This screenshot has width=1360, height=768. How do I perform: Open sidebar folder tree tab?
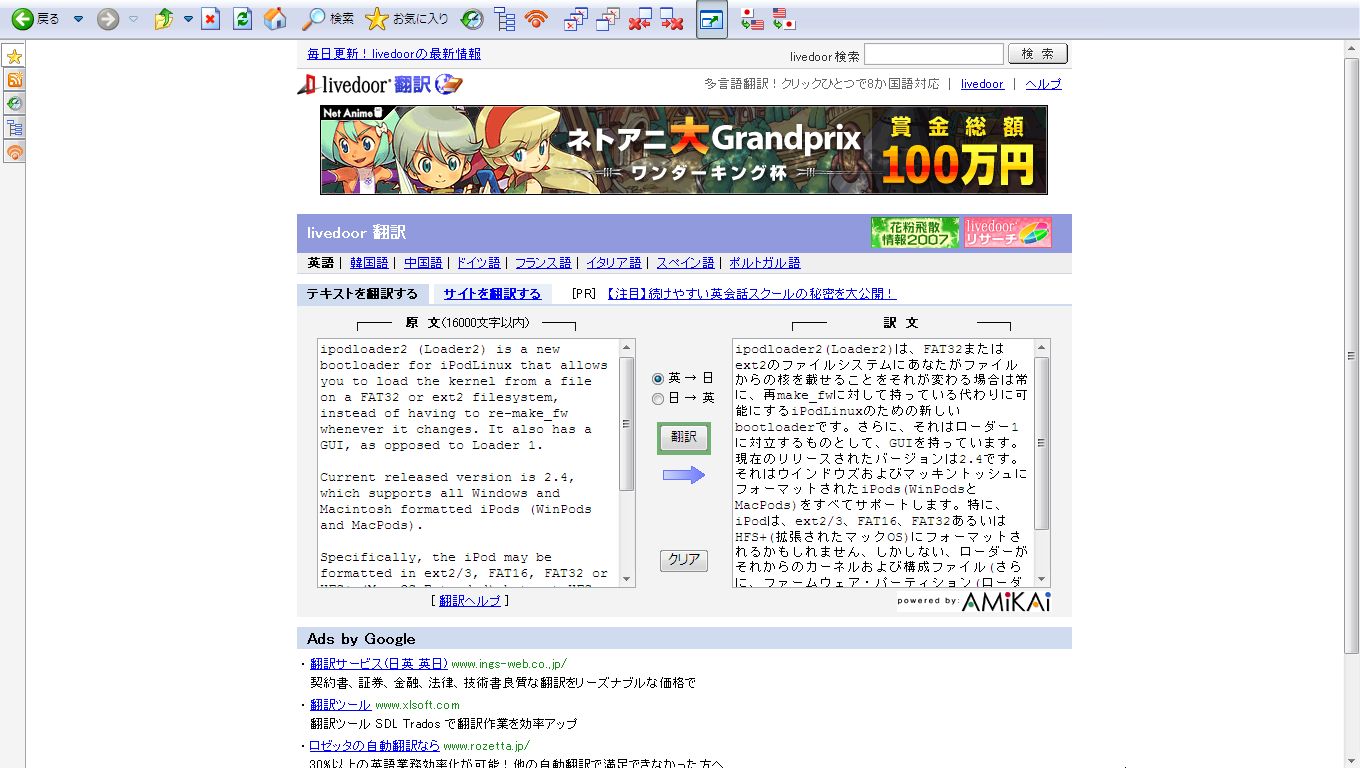14,128
